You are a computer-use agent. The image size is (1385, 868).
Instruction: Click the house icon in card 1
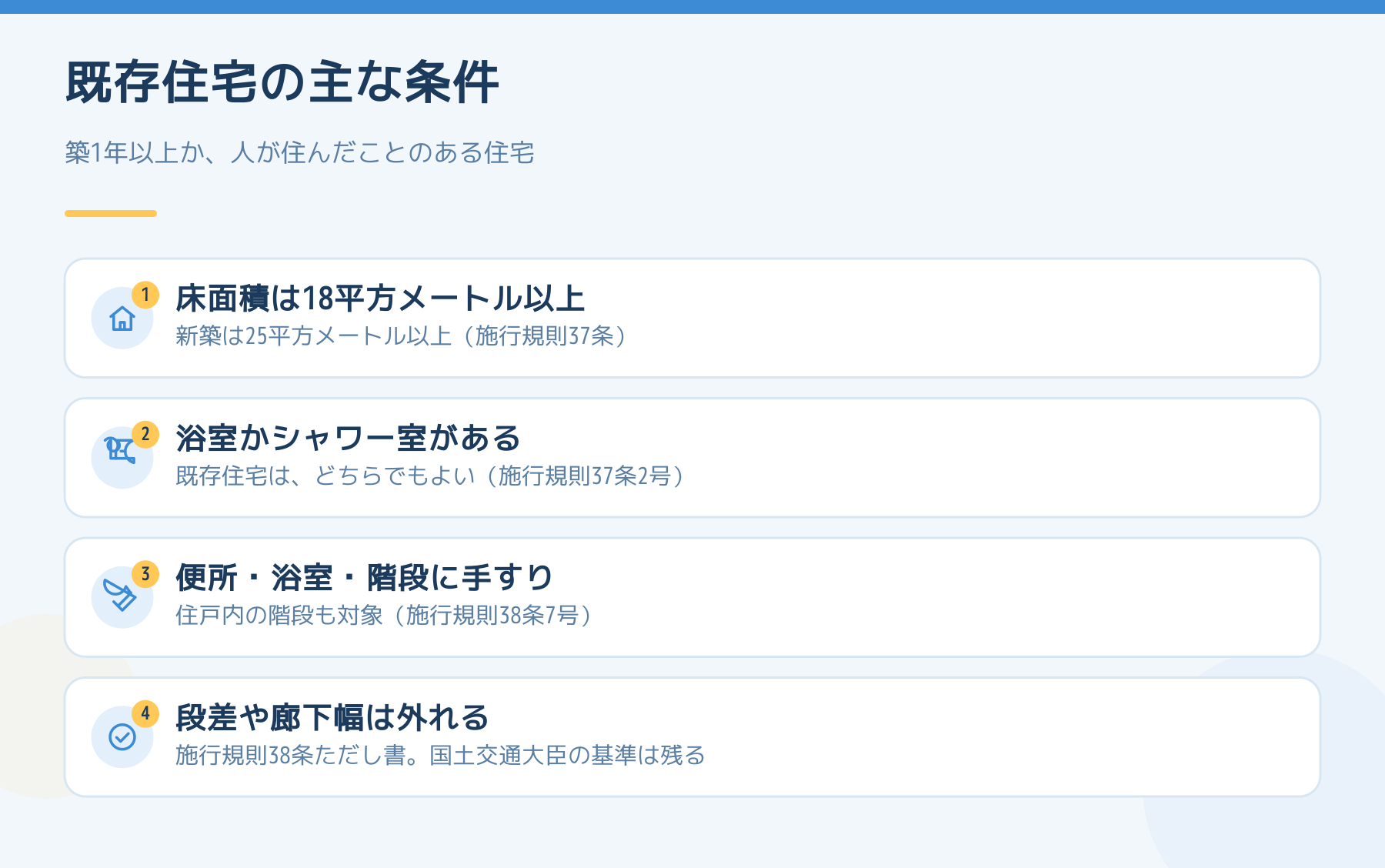coord(122,319)
